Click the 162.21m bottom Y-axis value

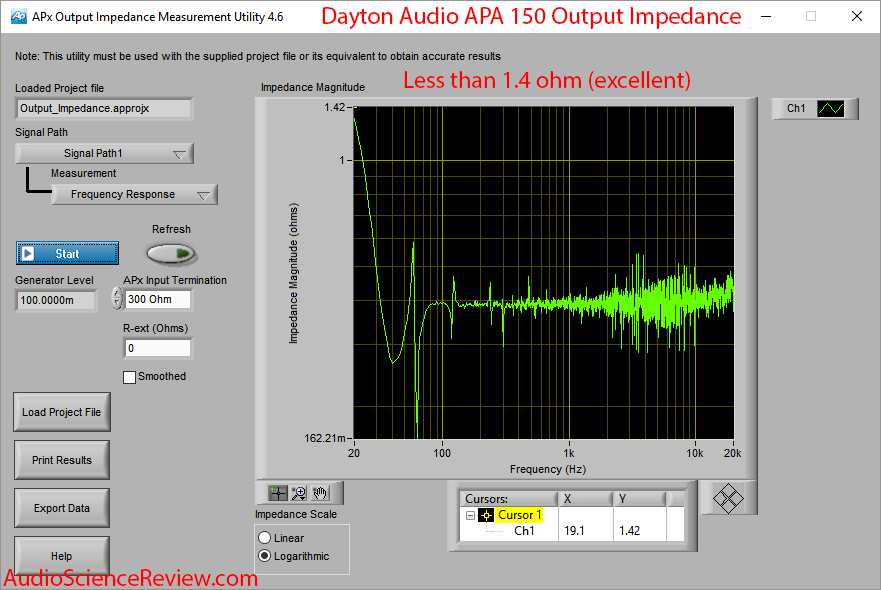[325, 438]
